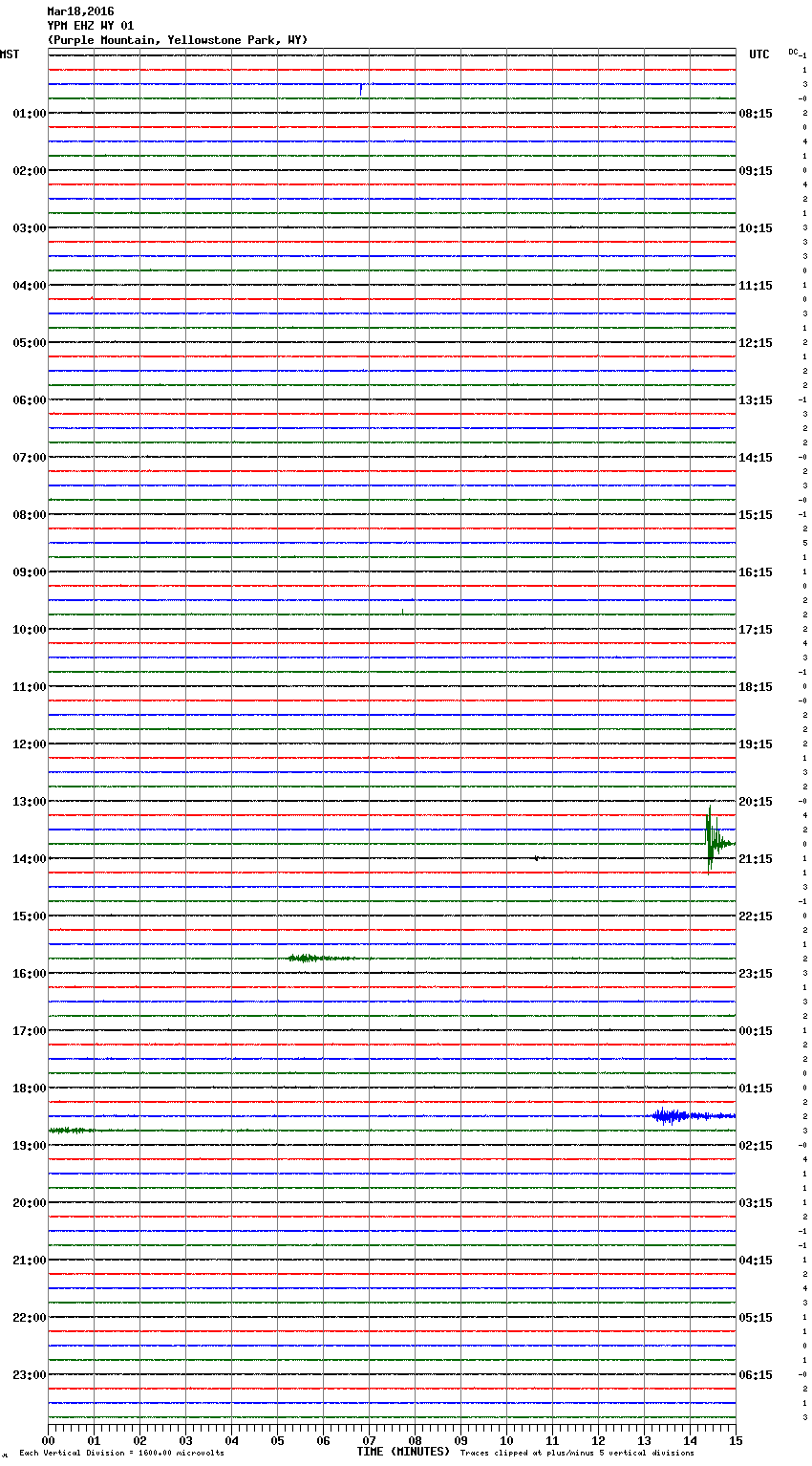Click the YPM EHZ WY 01 station label
812x1466 pixels.
click(x=91, y=26)
